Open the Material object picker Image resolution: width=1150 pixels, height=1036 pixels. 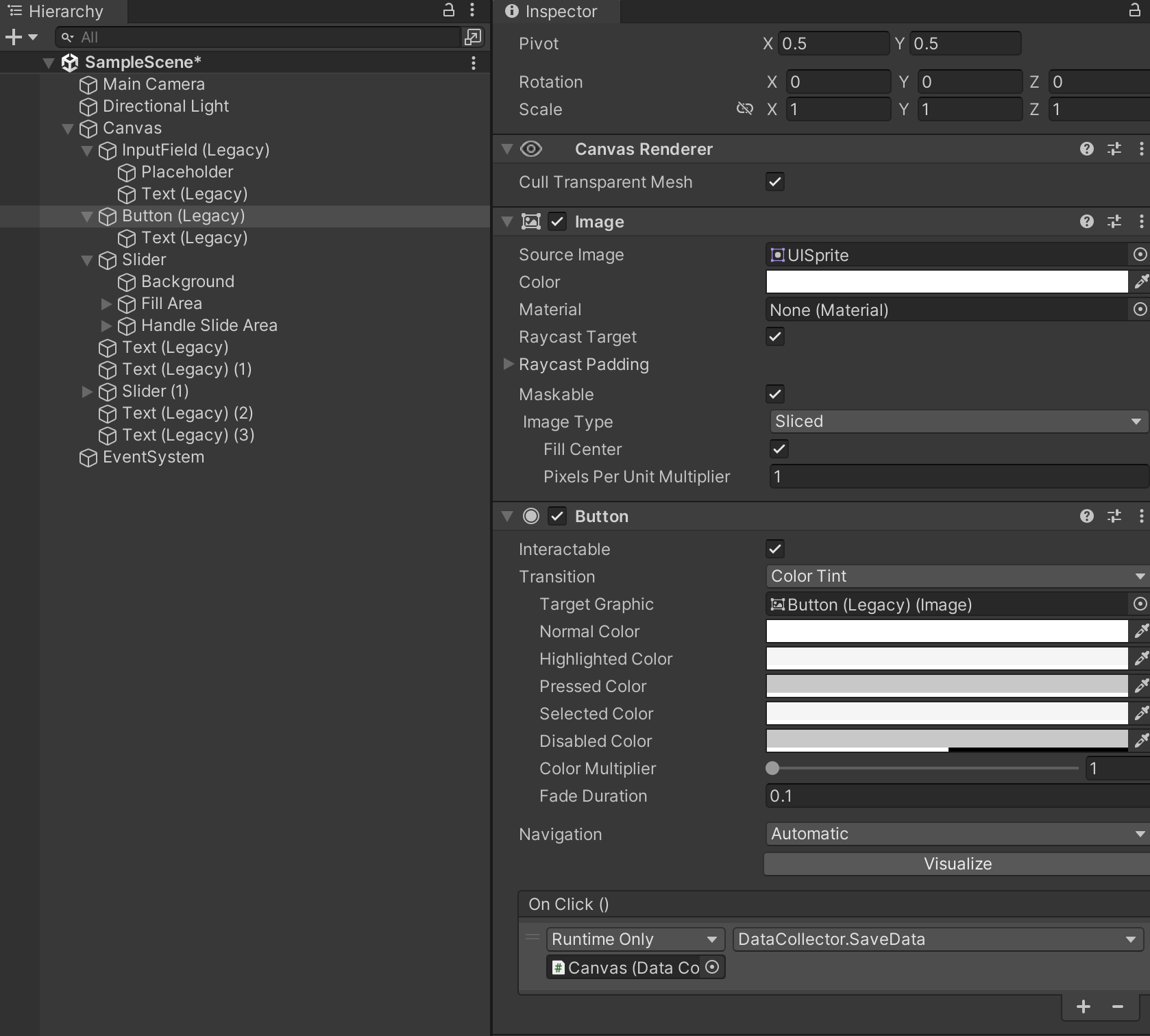coord(1140,310)
